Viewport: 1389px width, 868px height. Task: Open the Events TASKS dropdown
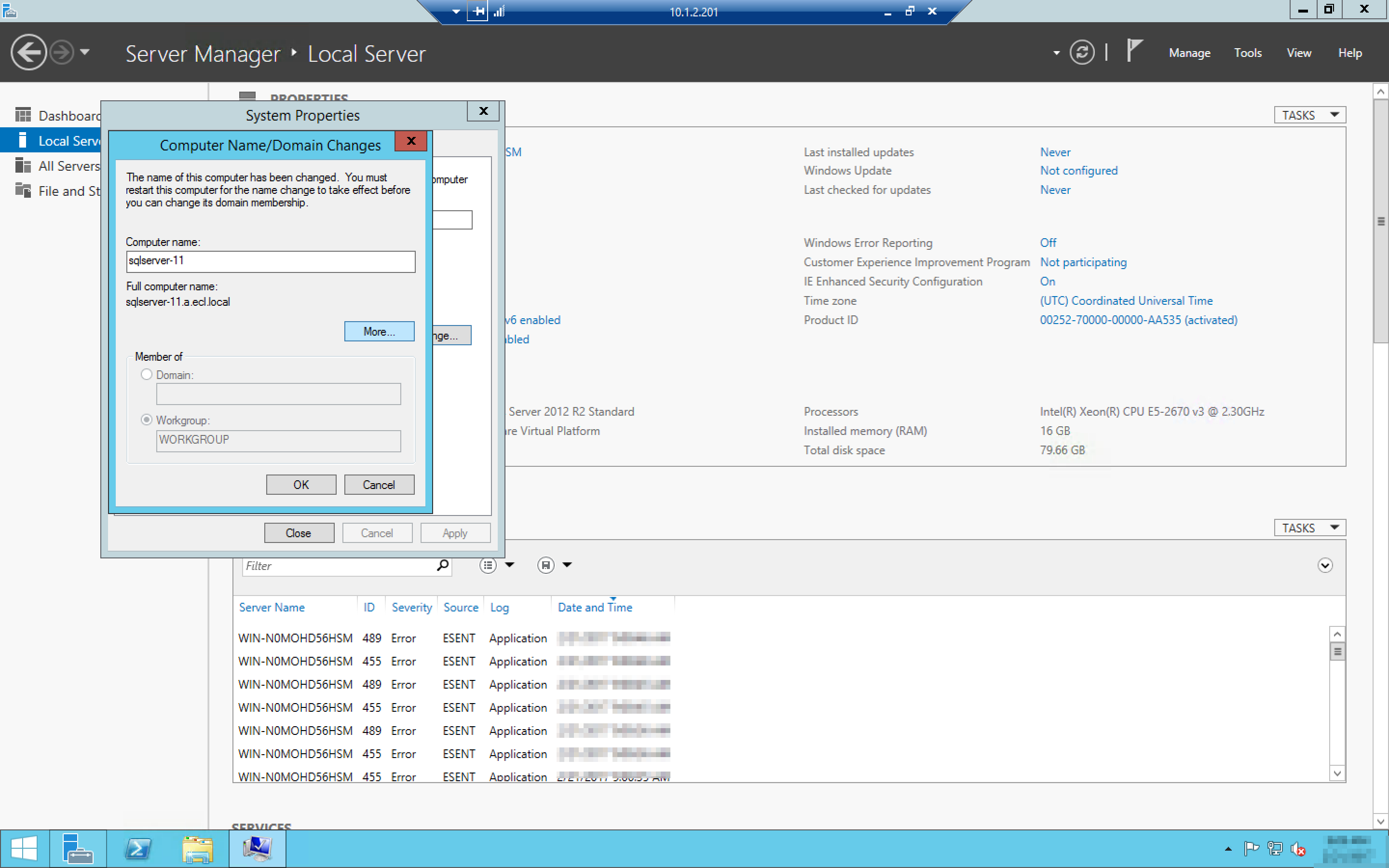coord(1309,528)
